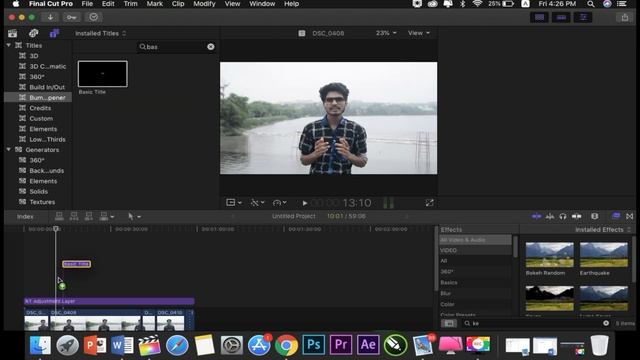Show the Photos and Audio sidebar icon
640x360 pixels.
(33, 33)
